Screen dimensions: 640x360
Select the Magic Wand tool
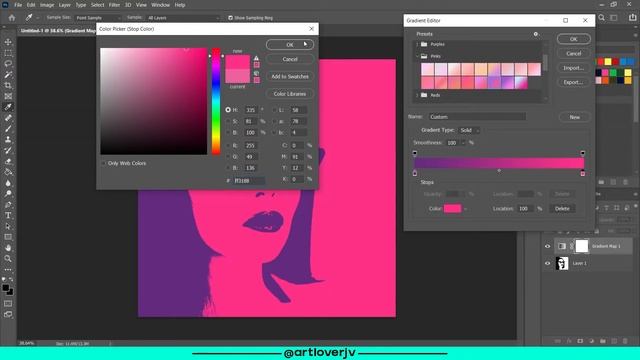click(x=8, y=75)
